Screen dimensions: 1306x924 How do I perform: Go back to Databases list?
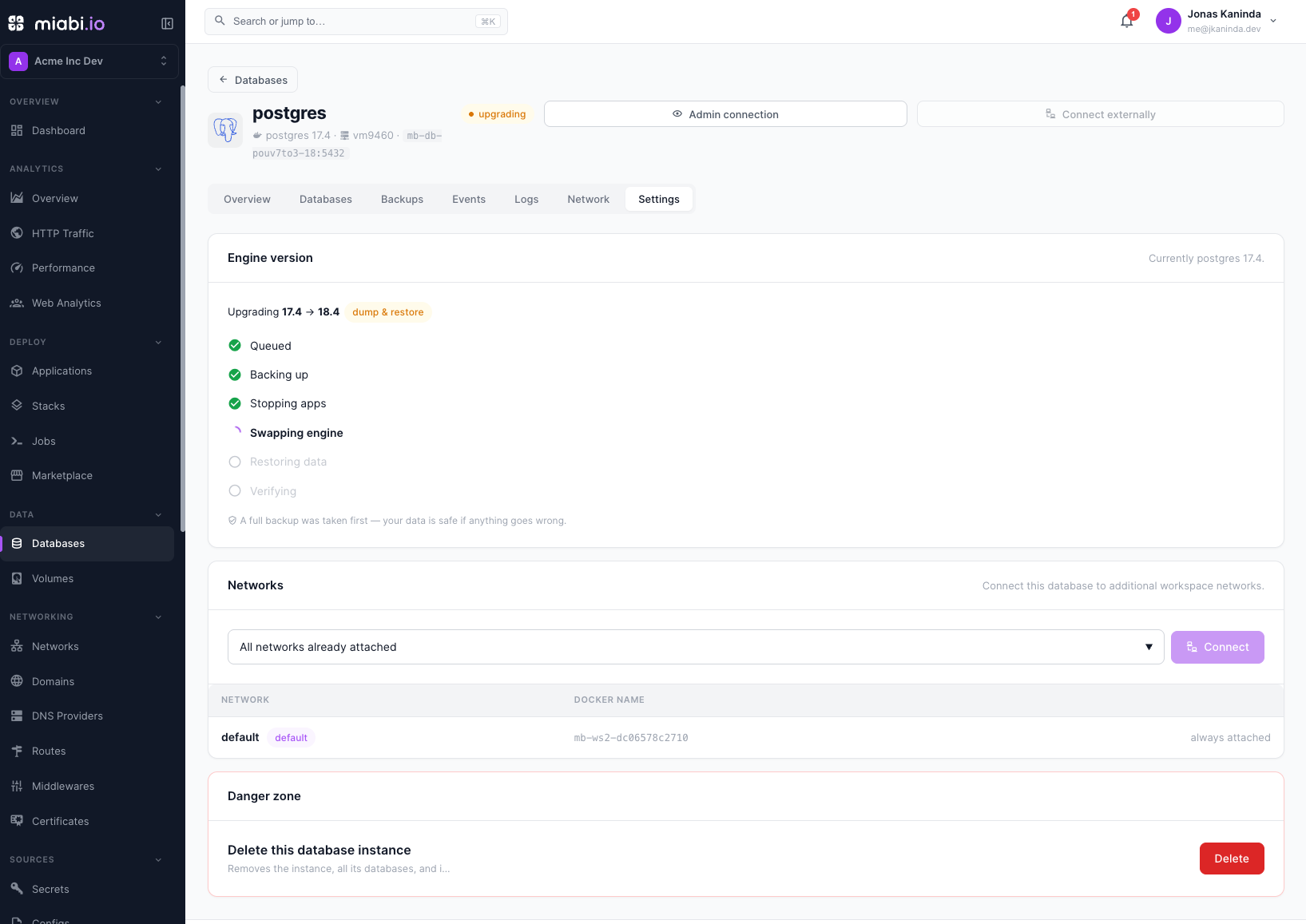pyautogui.click(x=252, y=80)
